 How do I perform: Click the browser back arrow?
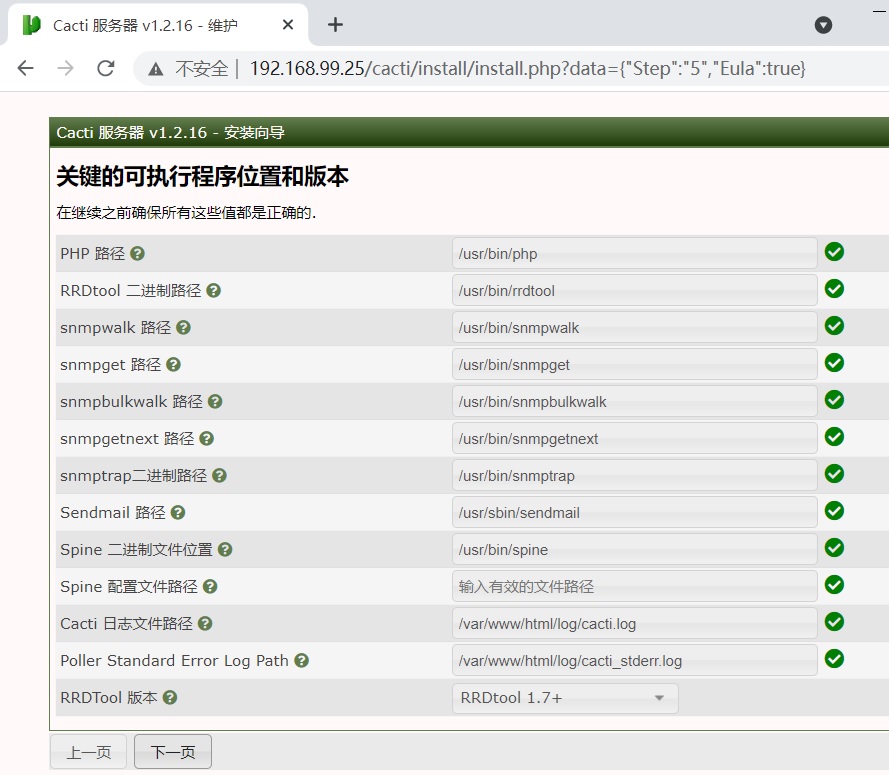pos(26,68)
